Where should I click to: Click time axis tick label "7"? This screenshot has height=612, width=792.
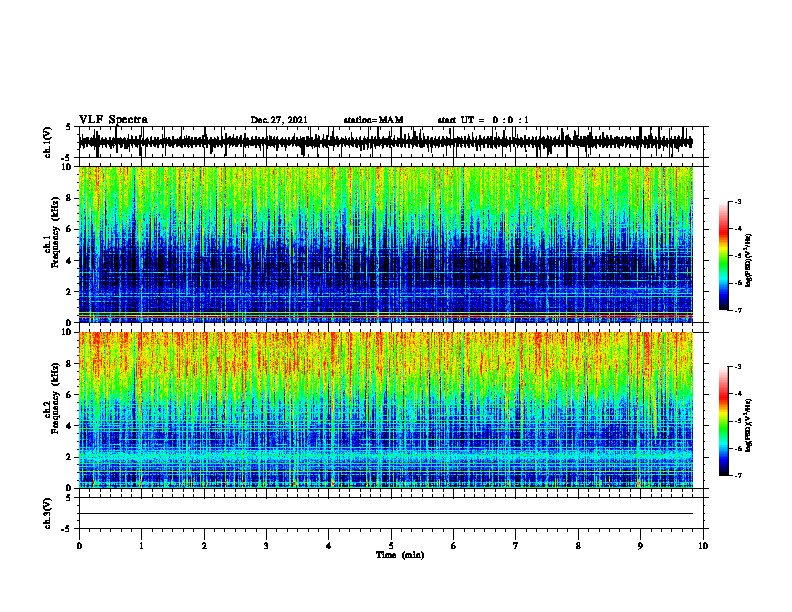516,546
